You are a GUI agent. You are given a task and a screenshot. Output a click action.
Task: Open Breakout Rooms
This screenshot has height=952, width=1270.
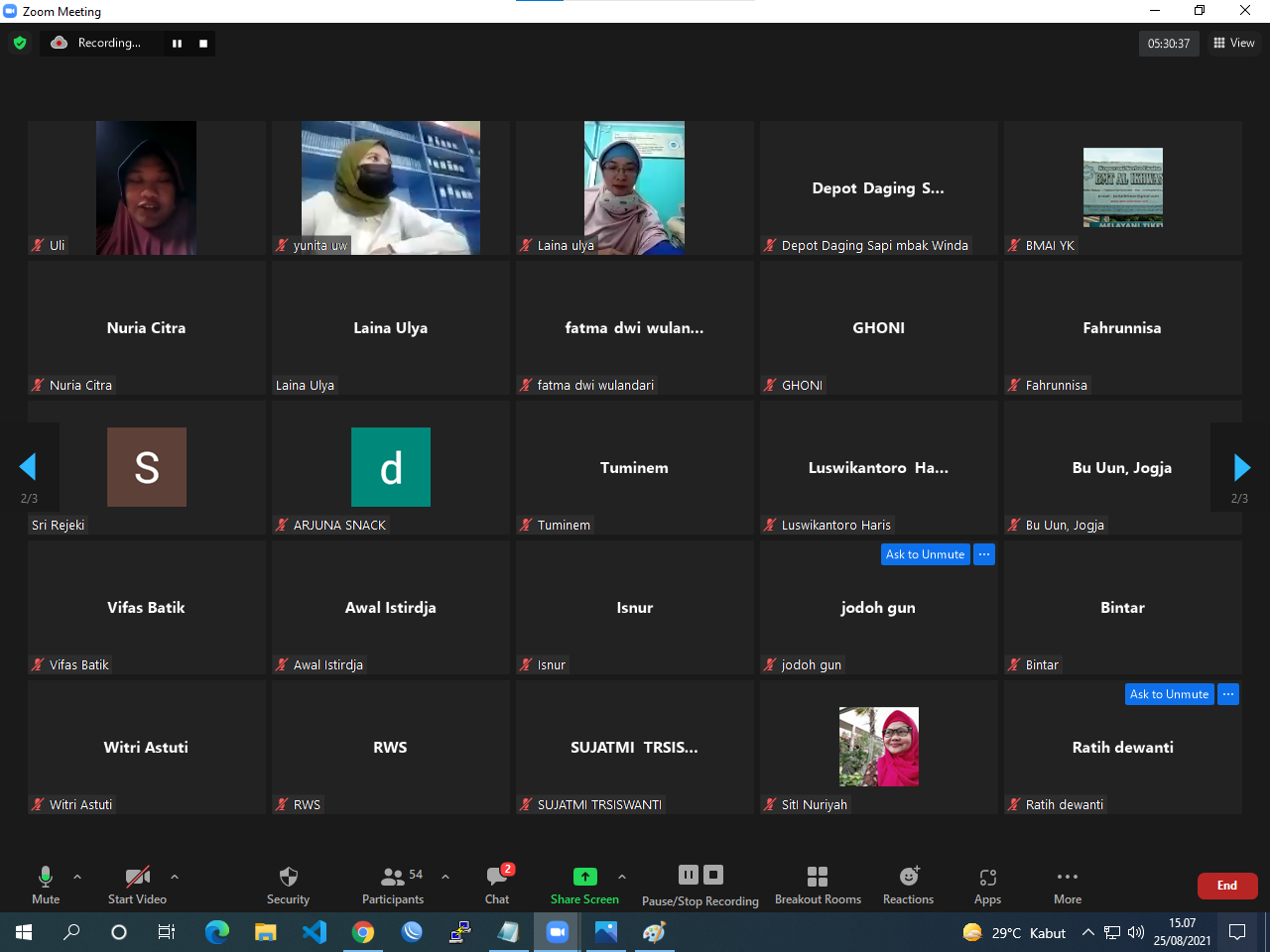coord(818,885)
